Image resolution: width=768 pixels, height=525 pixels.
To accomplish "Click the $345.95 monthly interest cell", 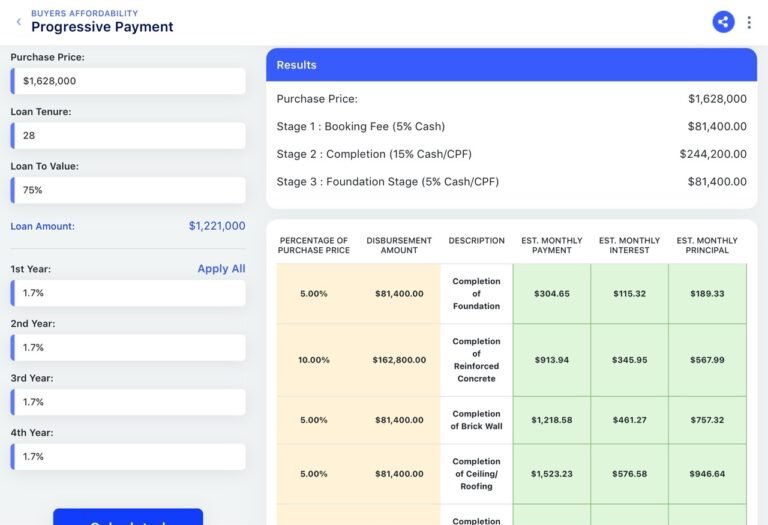I will pos(629,360).
